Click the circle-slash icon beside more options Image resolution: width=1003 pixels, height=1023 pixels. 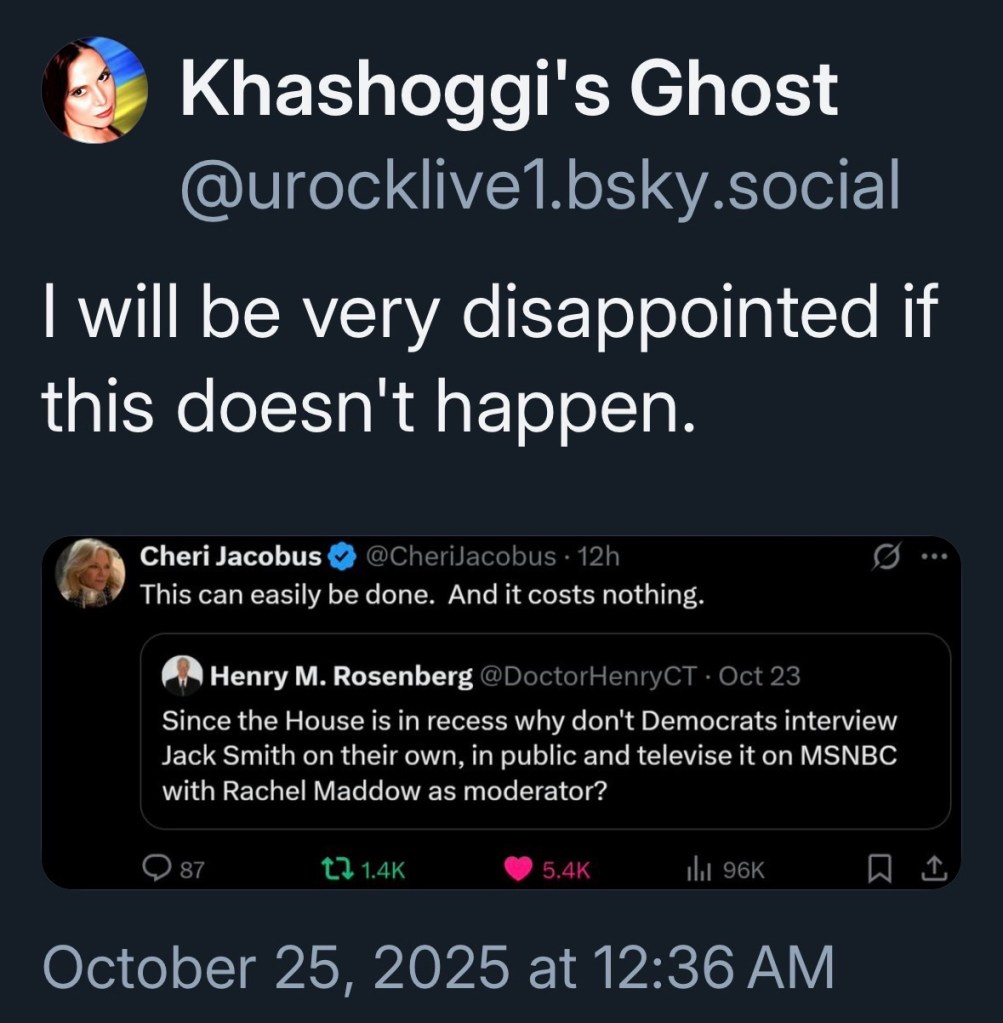tap(885, 557)
